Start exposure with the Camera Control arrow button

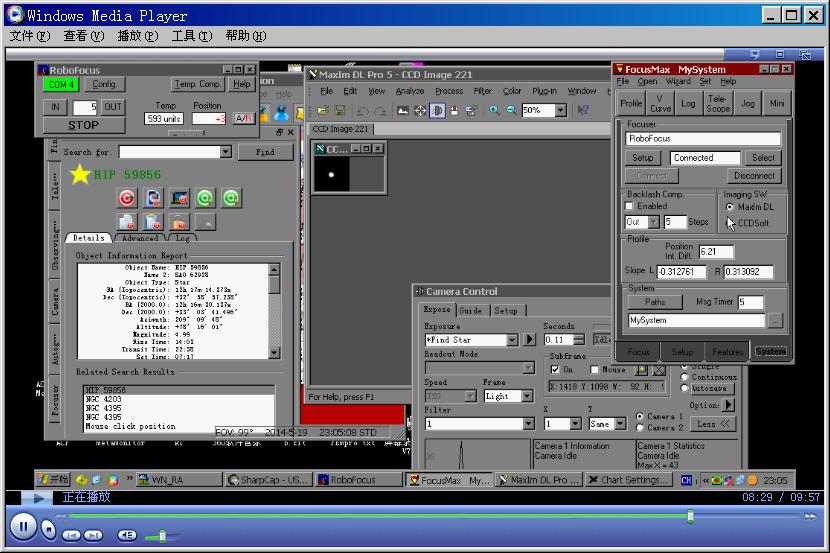point(529,339)
